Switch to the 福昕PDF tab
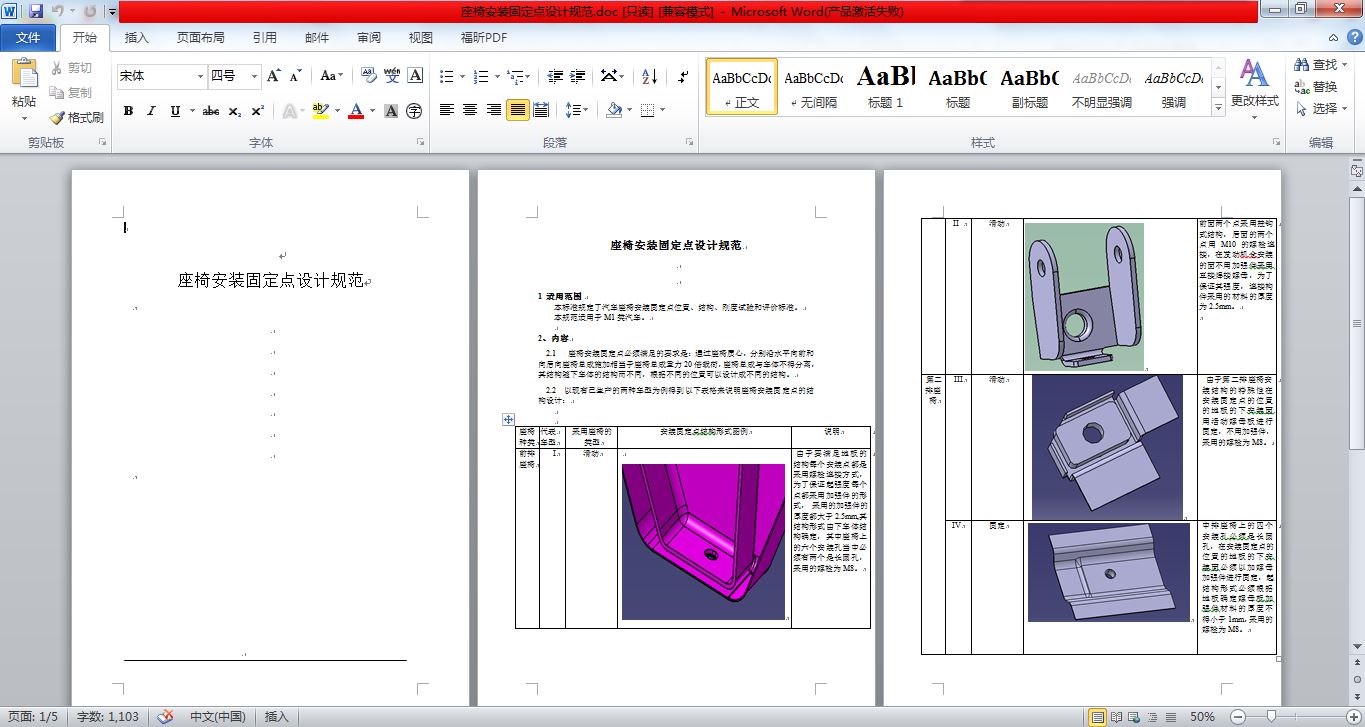Image resolution: width=1365 pixels, height=727 pixels. (483, 38)
